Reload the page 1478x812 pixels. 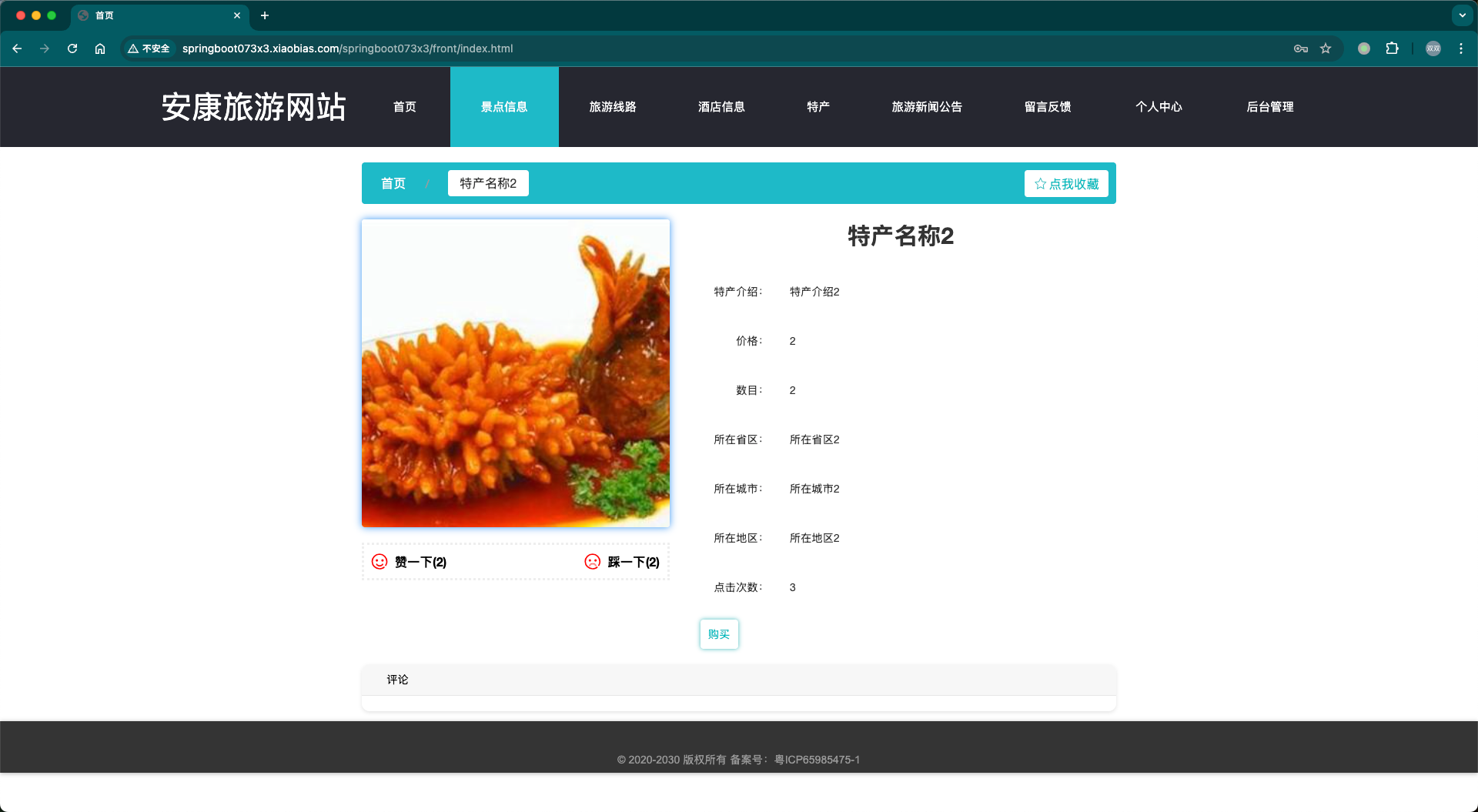point(72,48)
